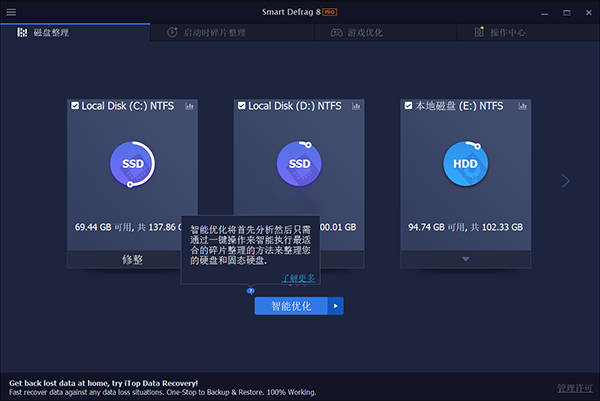Click the 智能优化 button

click(x=291, y=306)
